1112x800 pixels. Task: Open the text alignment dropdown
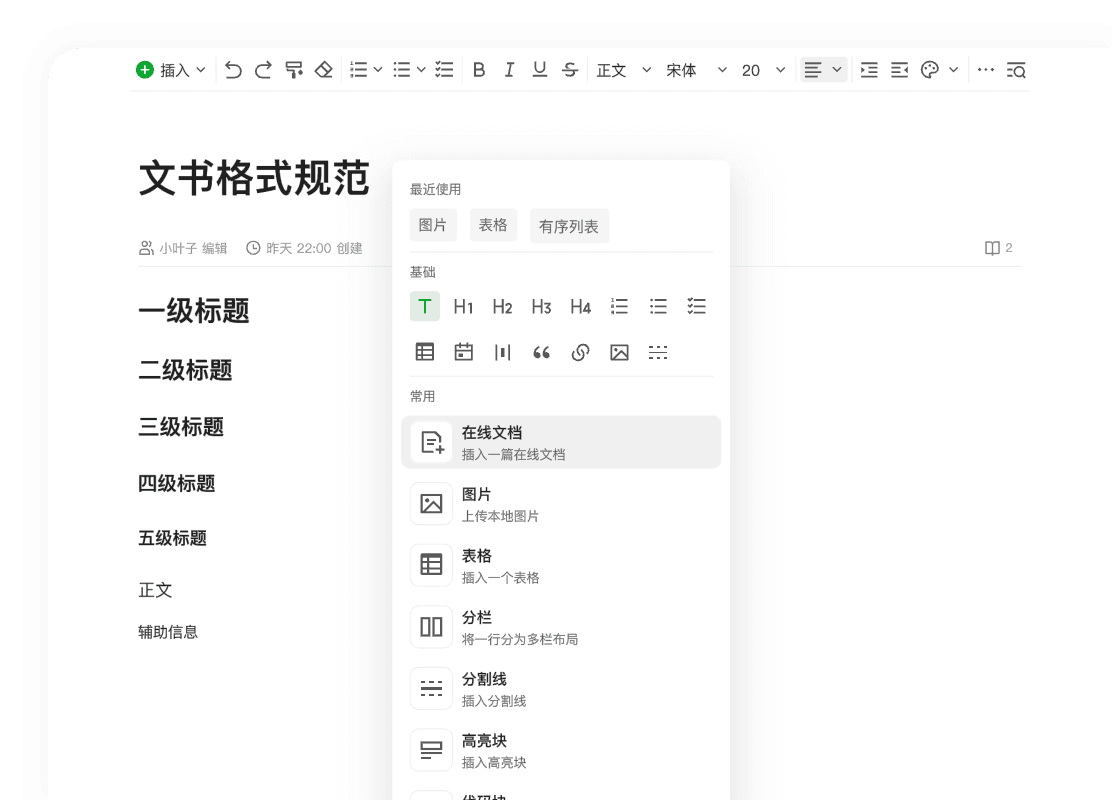[823, 70]
